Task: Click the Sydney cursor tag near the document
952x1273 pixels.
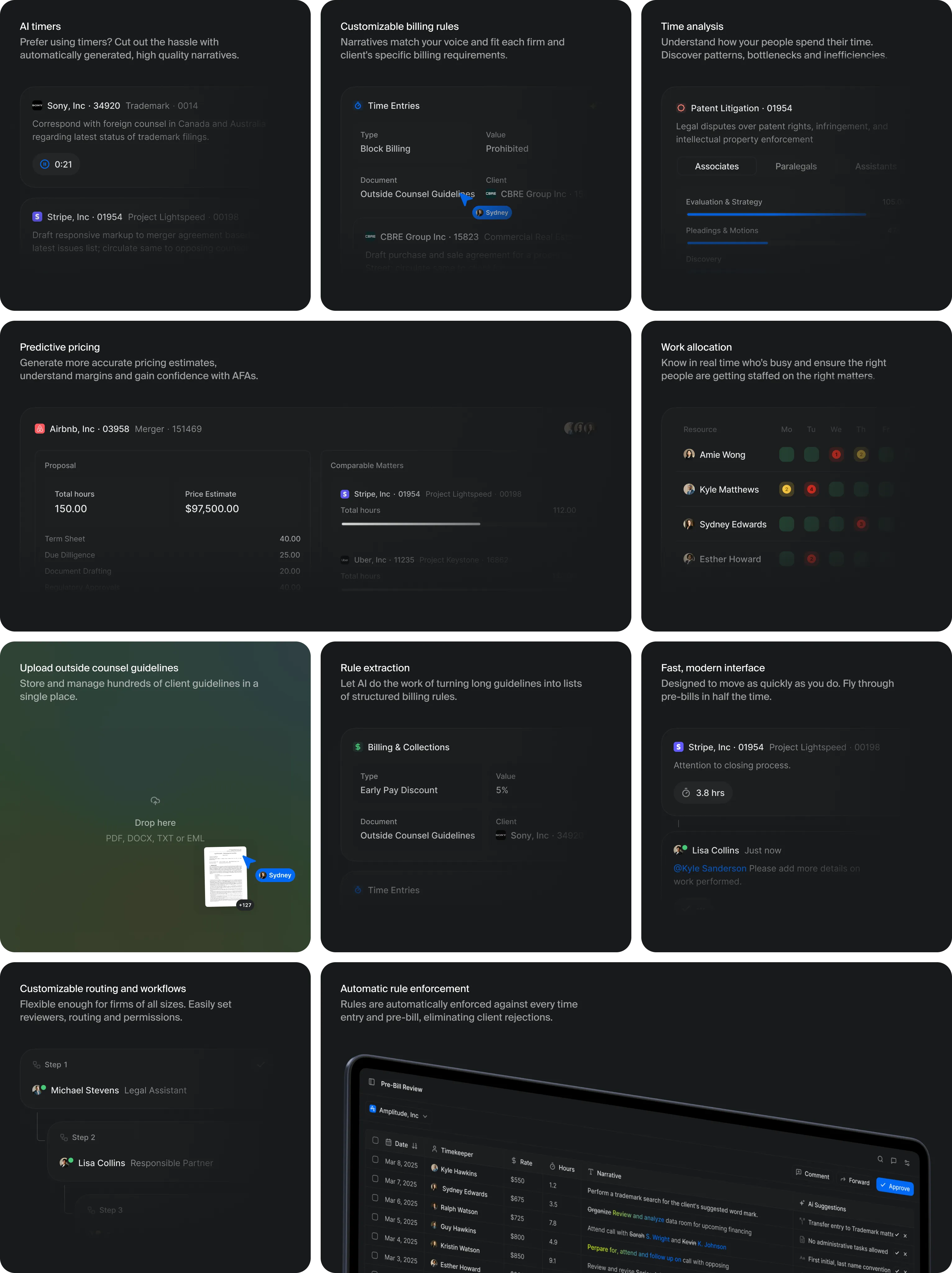Action: point(275,875)
